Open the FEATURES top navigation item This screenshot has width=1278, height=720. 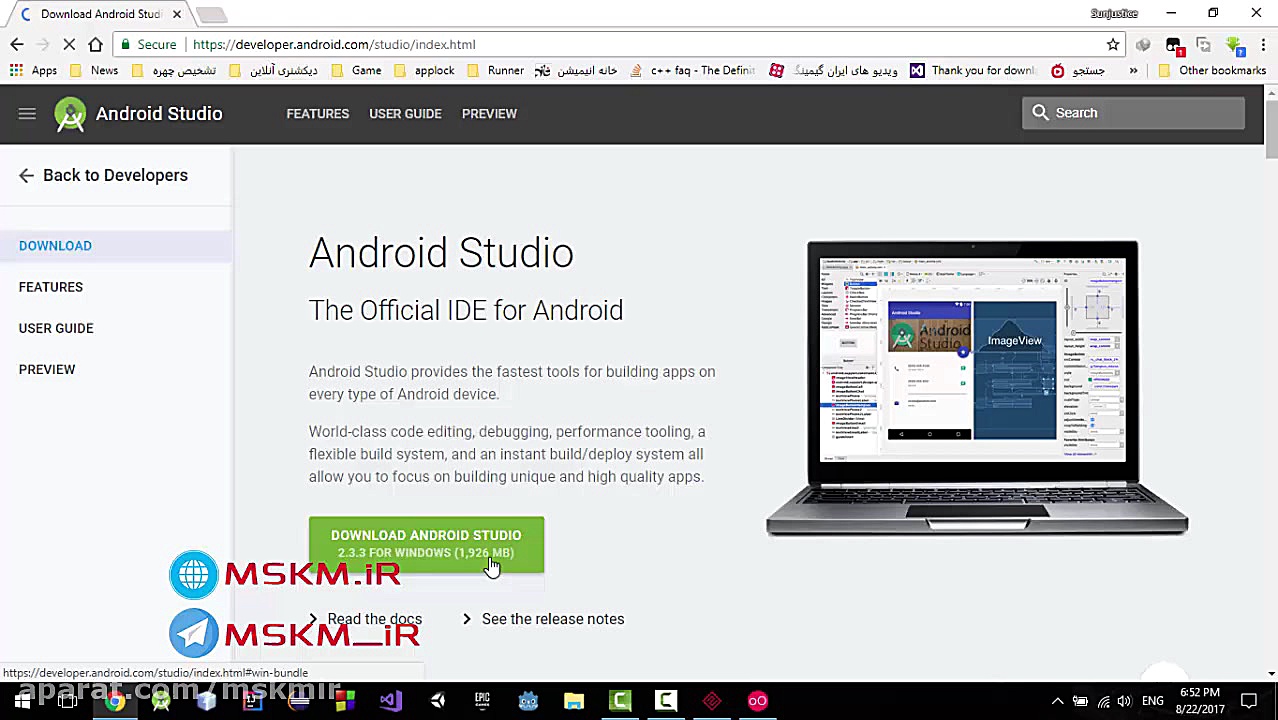[x=318, y=114]
